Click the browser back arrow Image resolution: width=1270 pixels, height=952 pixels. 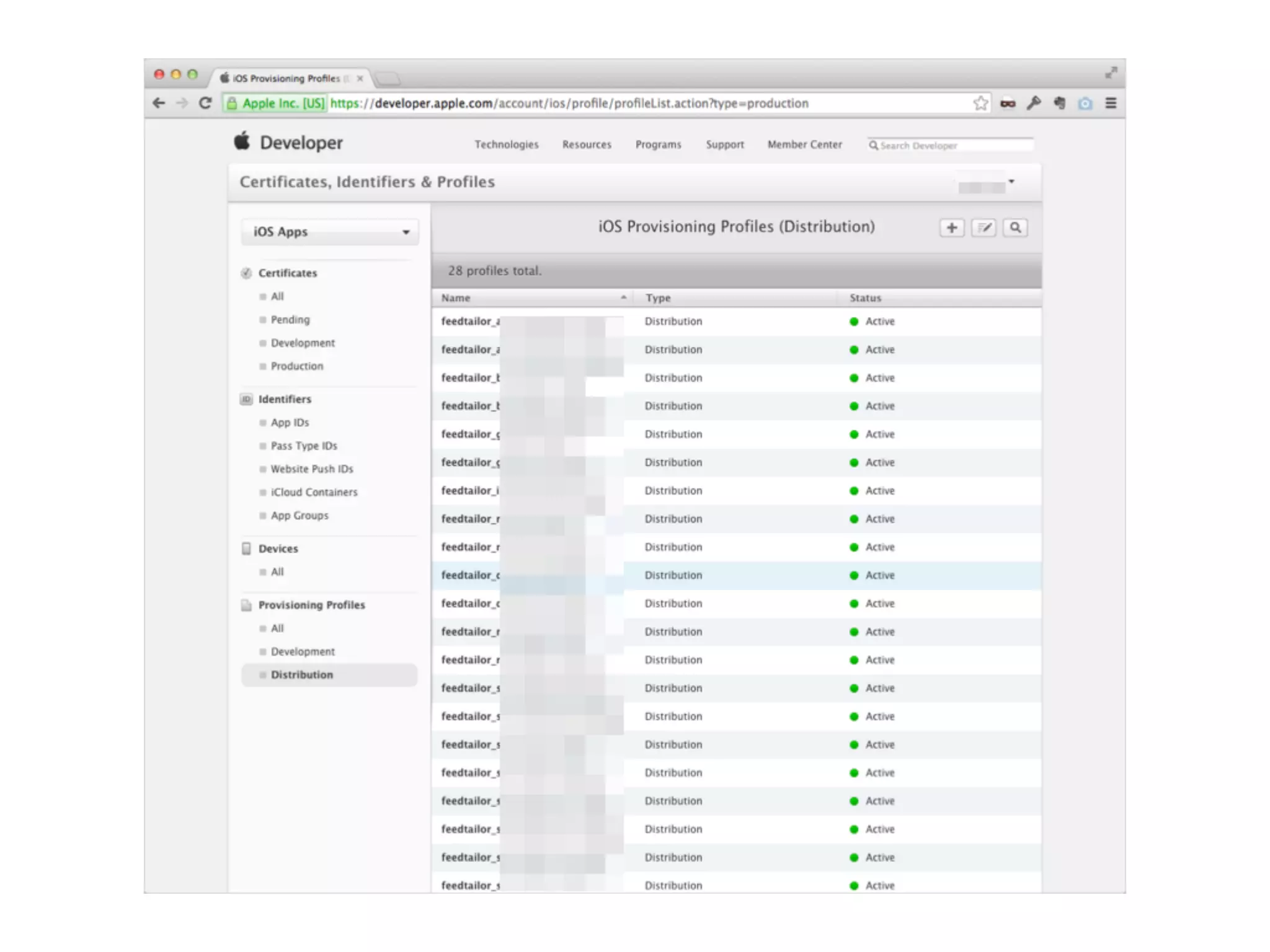159,104
